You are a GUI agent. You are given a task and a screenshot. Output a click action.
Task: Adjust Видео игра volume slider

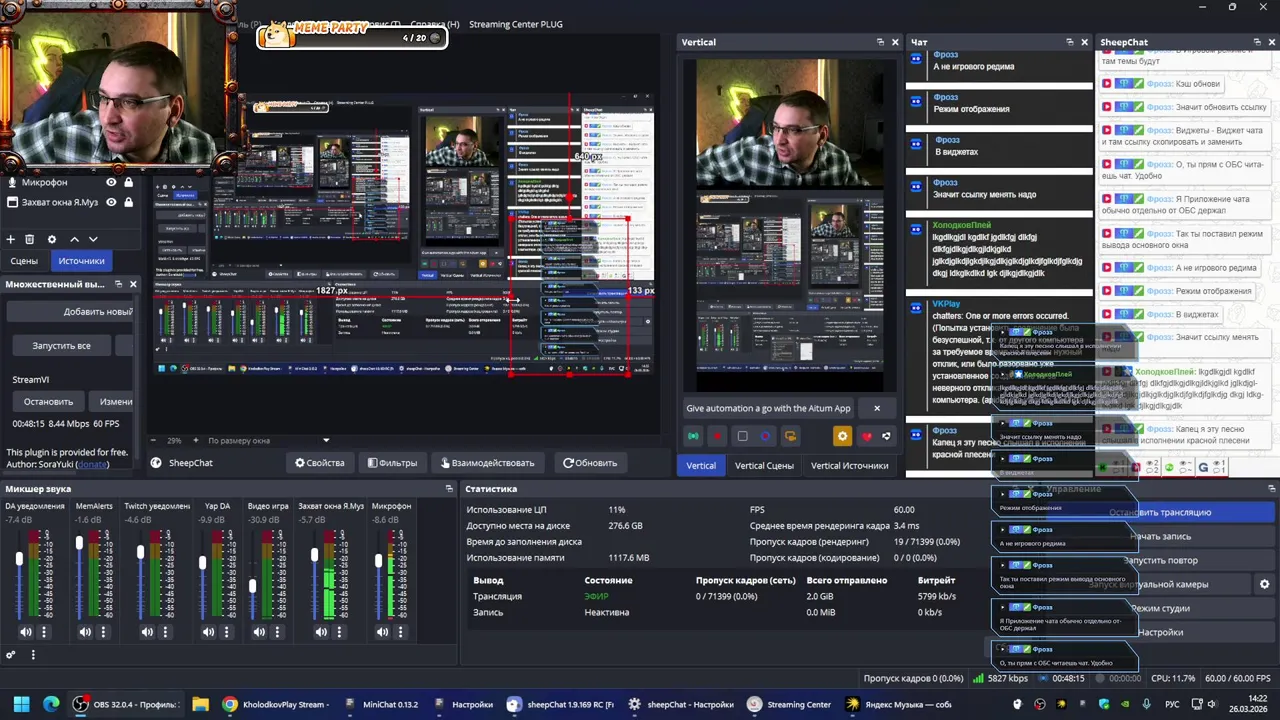click(253, 586)
